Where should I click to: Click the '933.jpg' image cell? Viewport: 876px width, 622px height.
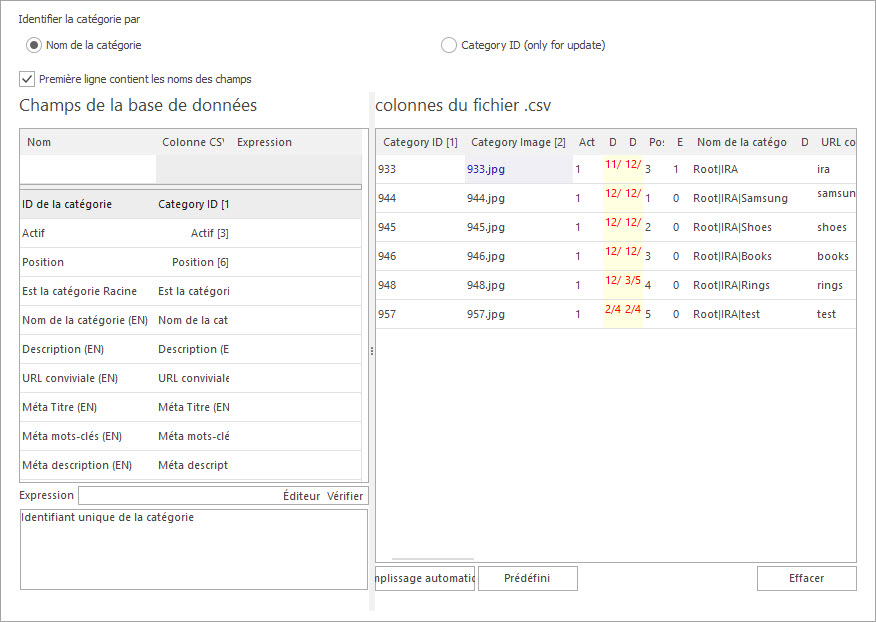[x=518, y=169]
